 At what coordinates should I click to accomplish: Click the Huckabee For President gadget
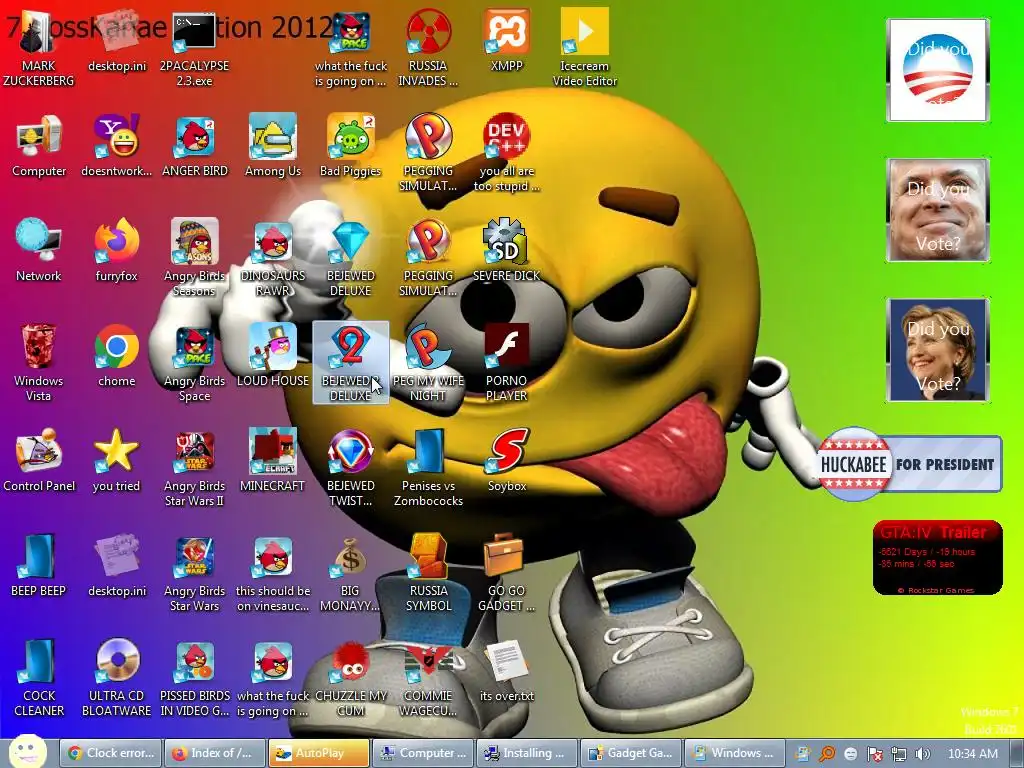pos(910,464)
